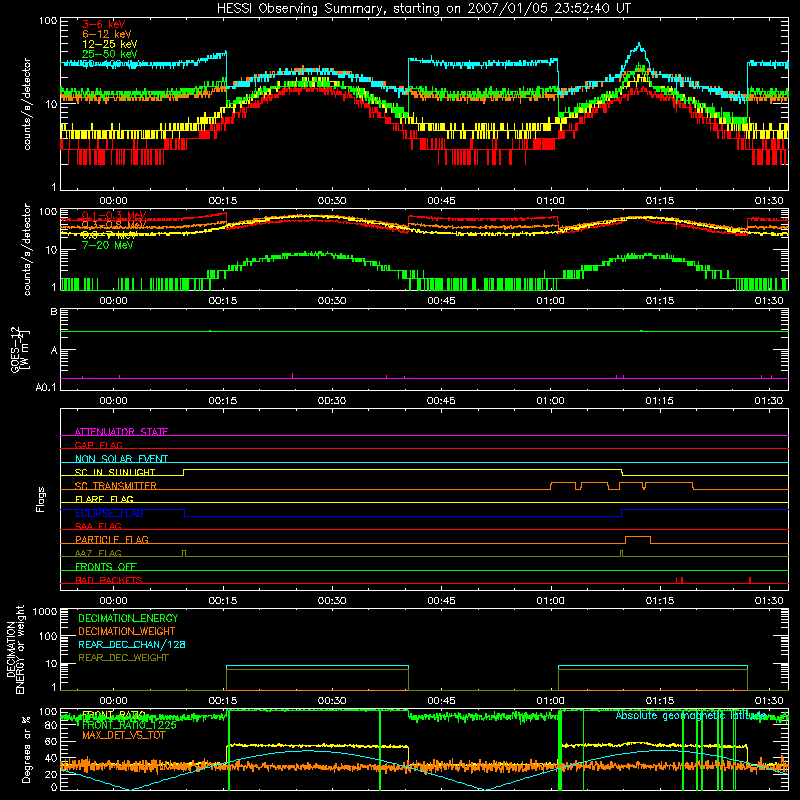
Task: Click the DECIMATION ENERGY or weight axis title
Action: (x=15, y=650)
